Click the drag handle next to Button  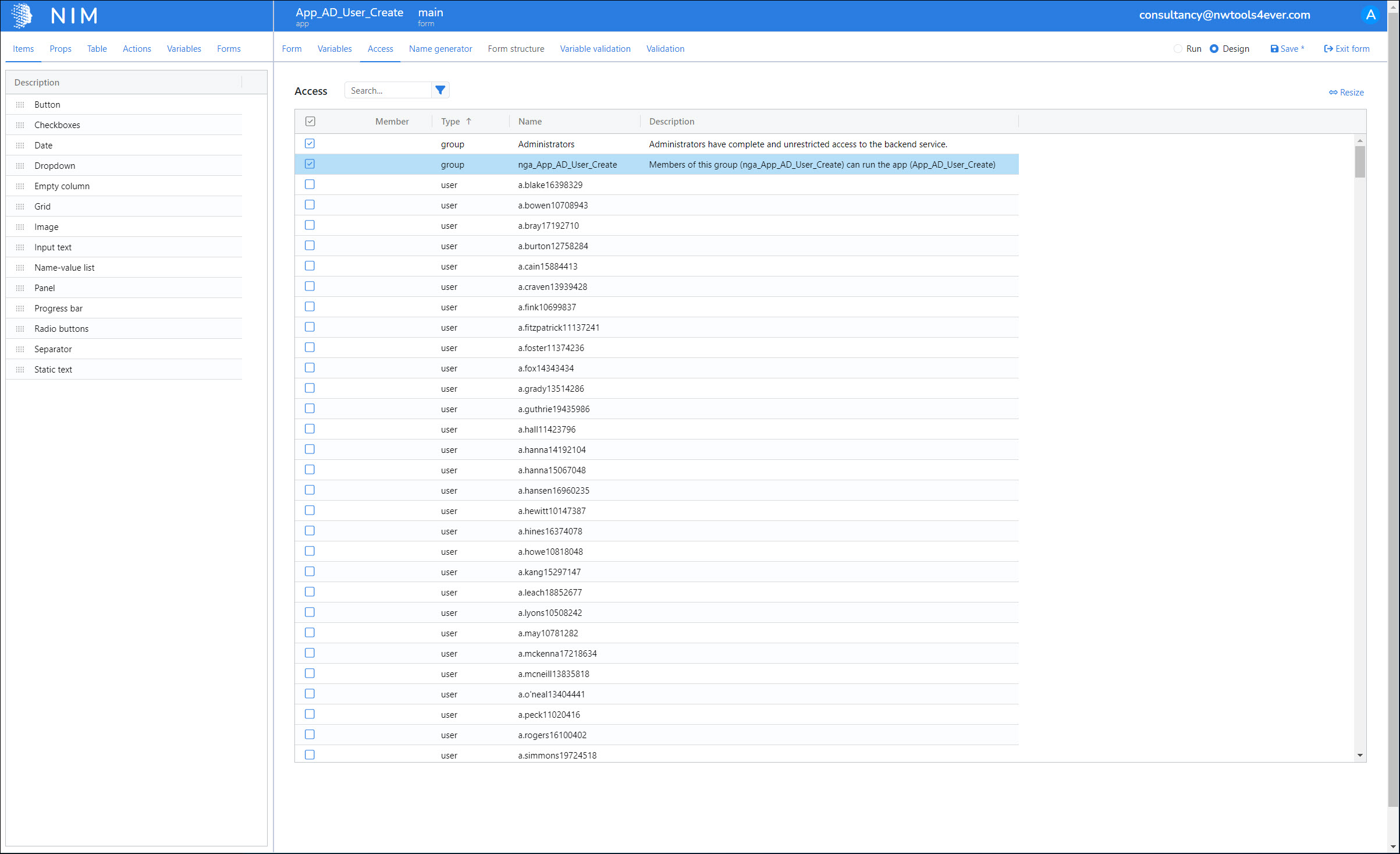(20, 105)
